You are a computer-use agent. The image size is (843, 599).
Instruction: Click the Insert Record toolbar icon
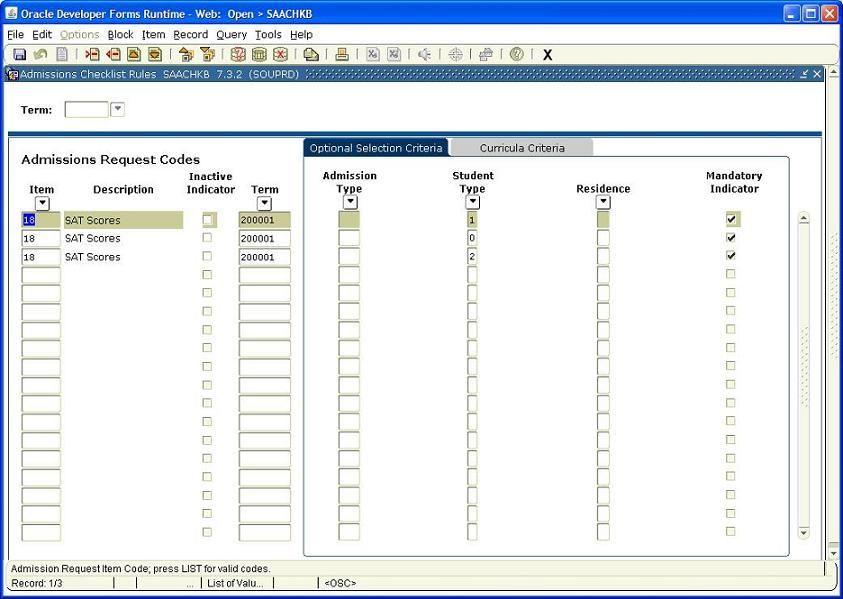(92, 54)
